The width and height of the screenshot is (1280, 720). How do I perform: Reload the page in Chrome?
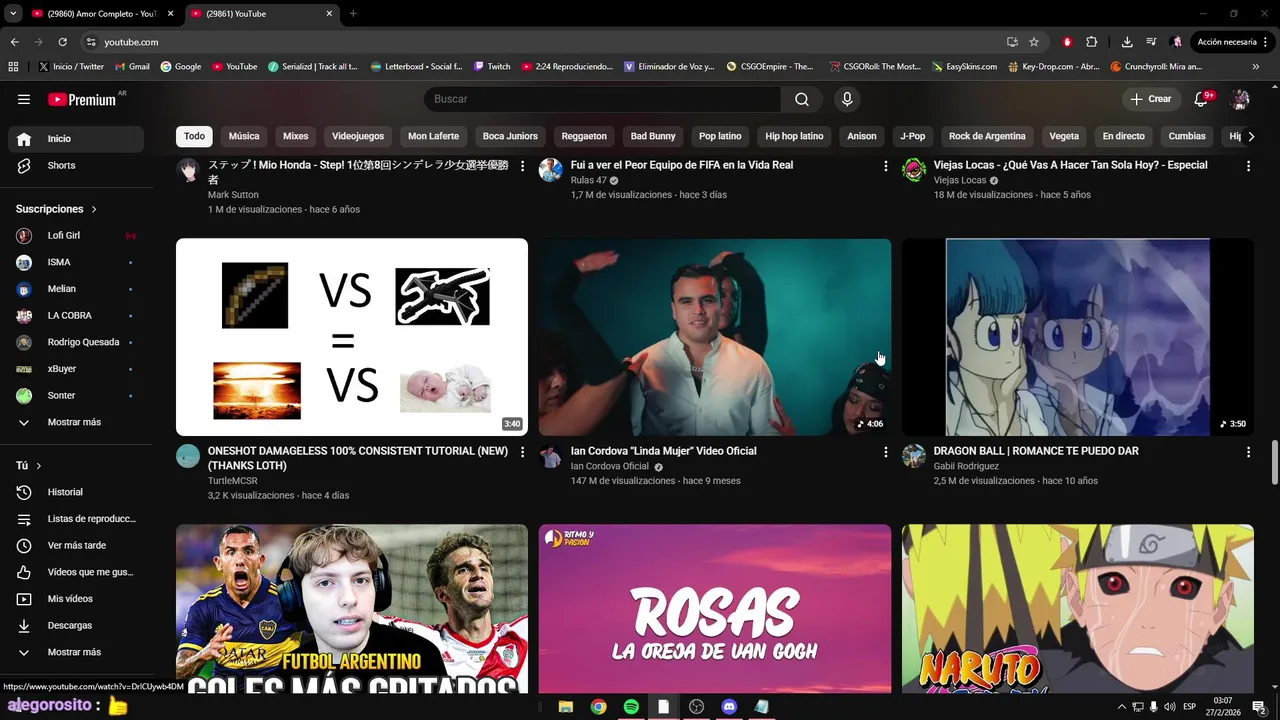pos(62,42)
